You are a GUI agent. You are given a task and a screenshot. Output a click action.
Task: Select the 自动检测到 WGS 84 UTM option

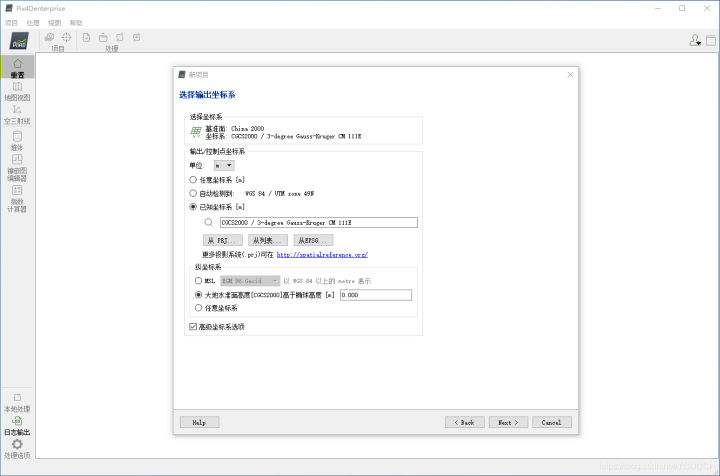tap(194, 193)
